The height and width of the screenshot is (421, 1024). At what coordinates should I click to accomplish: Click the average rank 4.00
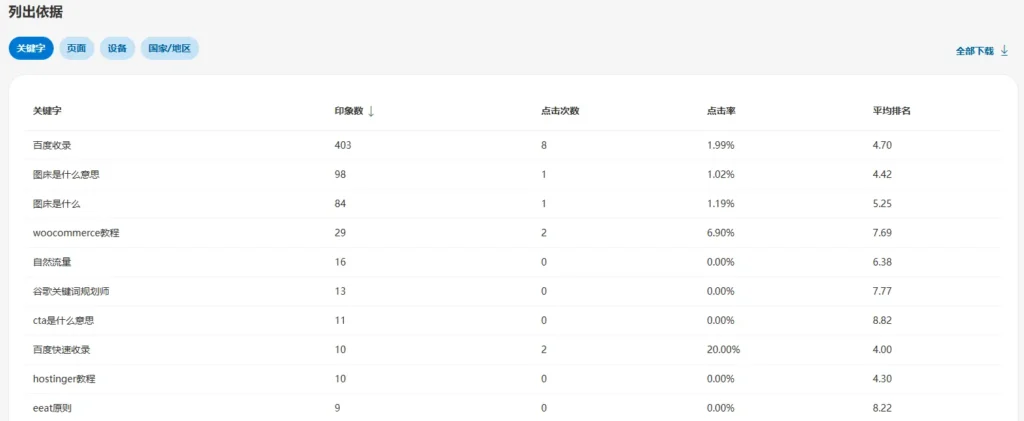coord(882,350)
